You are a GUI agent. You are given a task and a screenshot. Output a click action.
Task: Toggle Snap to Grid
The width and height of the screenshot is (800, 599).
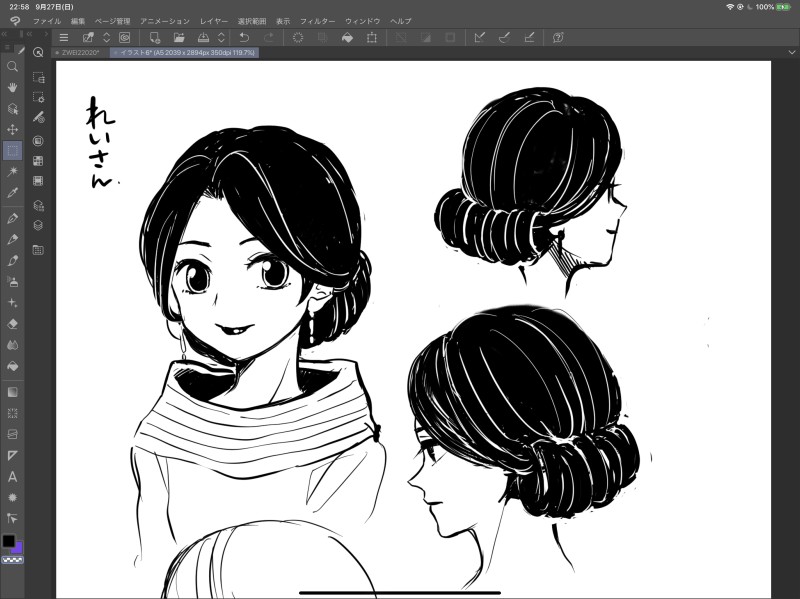click(x=529, y=37)
